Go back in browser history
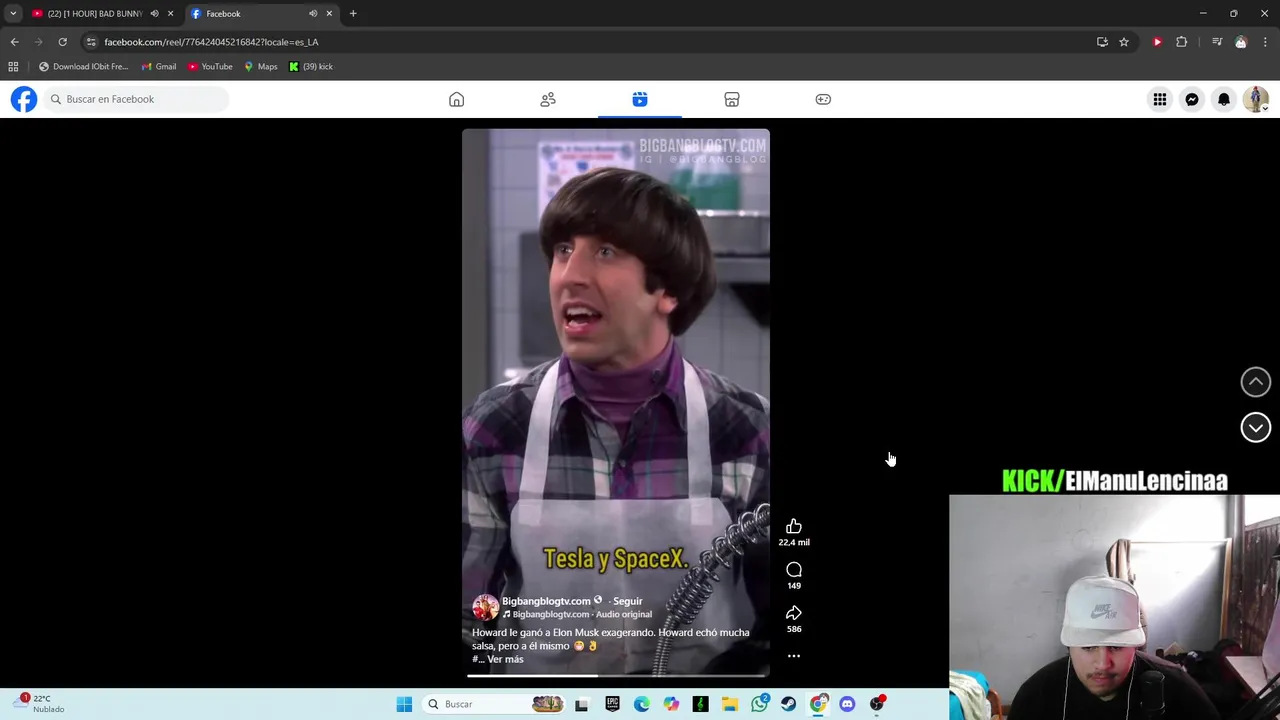This screenshot has width=1280, height=720. (14, 42)
